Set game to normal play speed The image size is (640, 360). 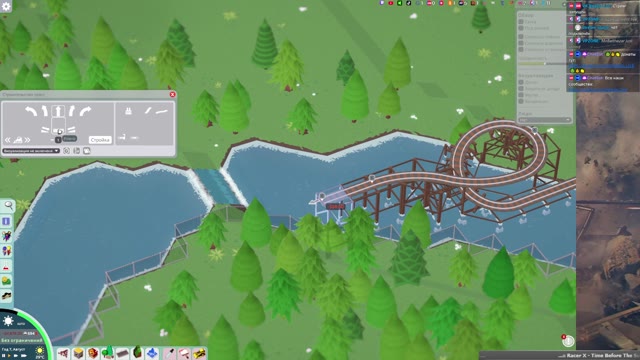(9, 356)
